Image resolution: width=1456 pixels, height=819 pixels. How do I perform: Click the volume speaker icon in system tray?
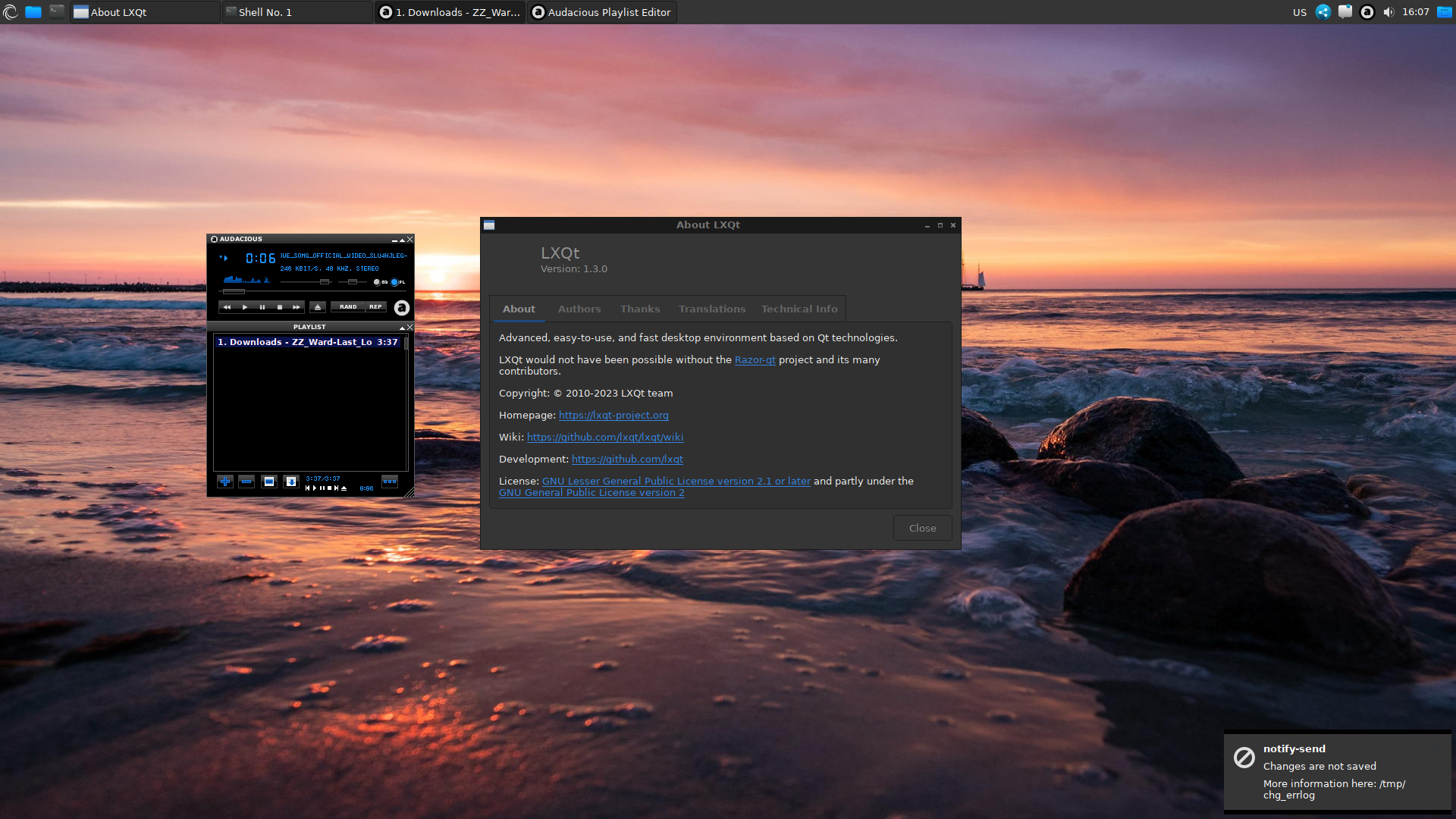pyautogui.click(x=1389, y=12)
